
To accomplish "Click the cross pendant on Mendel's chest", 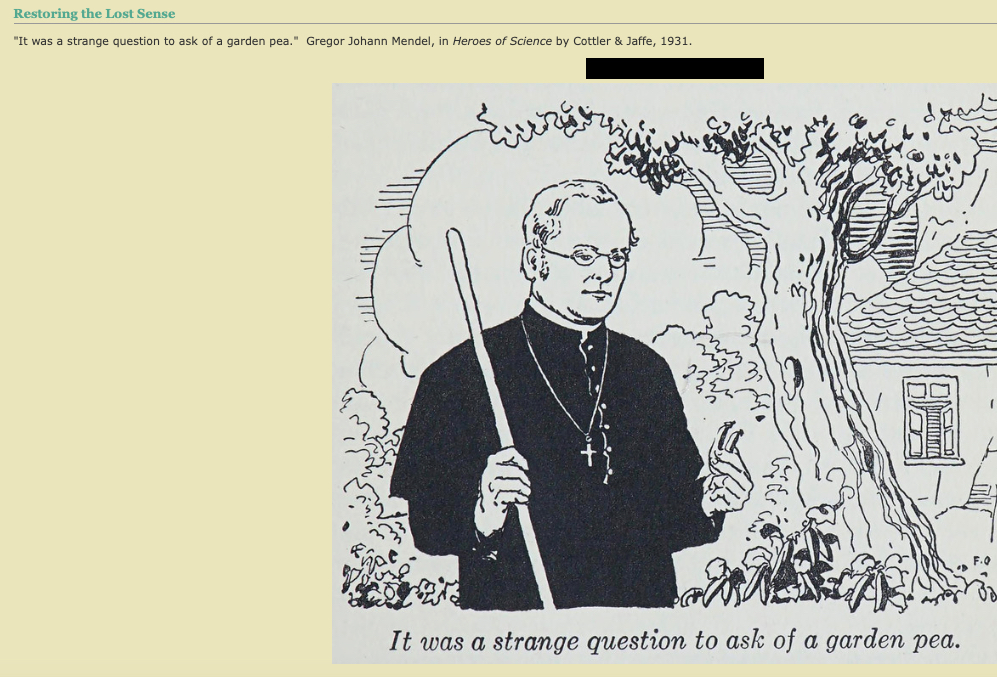I will click(589, 453).
